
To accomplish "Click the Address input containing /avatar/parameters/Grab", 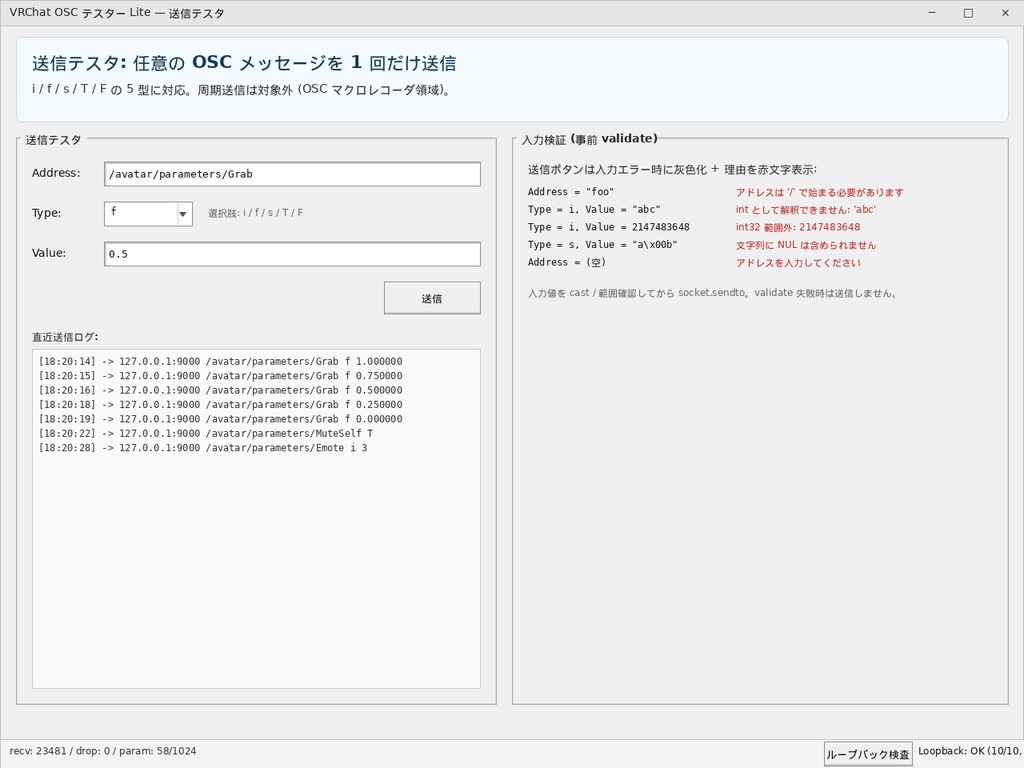I will [292, 173].
